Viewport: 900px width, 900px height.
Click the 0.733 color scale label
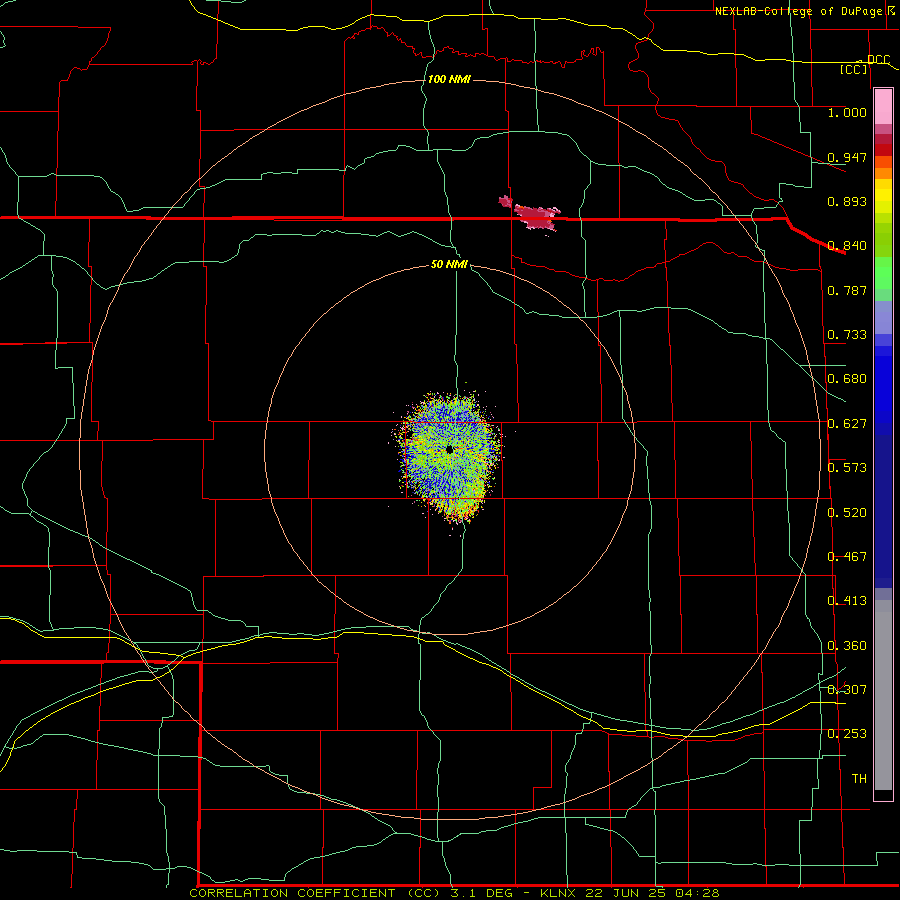point(847,335)
